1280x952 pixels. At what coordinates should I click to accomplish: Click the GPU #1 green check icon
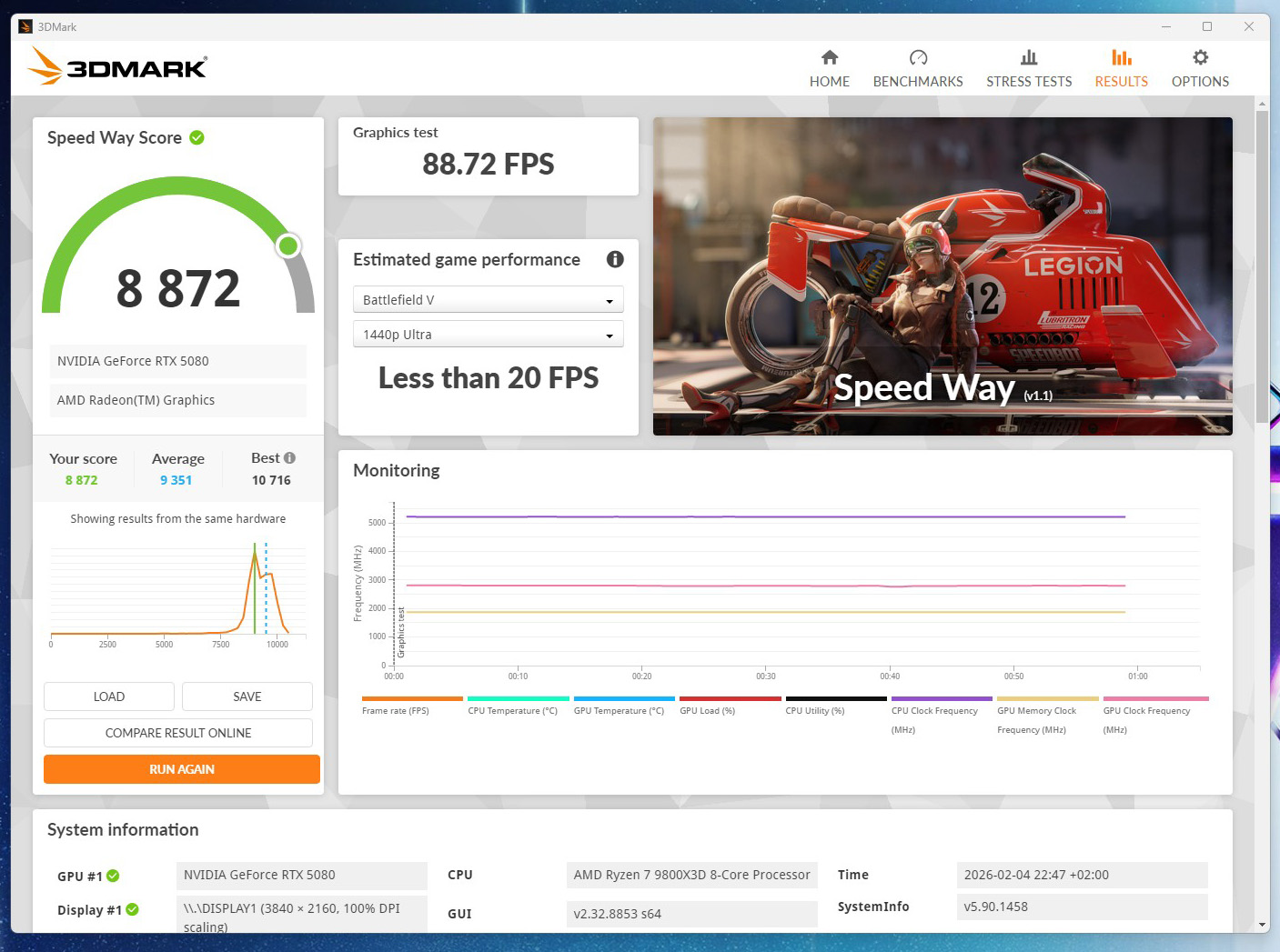pyautogui.click(x=113, y=876)
